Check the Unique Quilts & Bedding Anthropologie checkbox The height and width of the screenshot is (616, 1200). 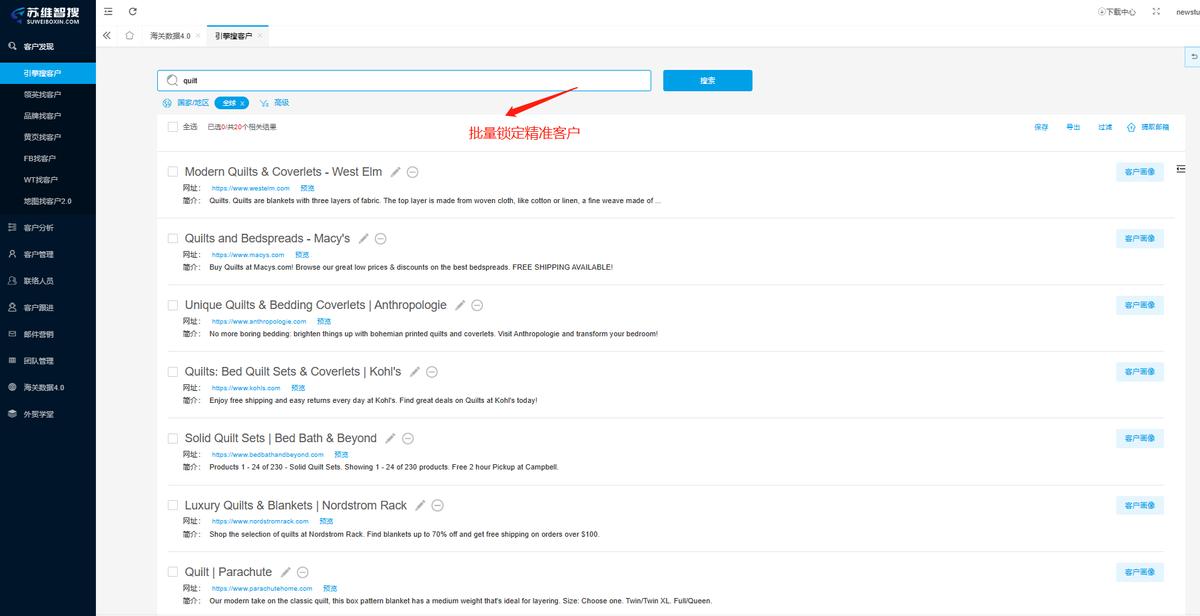(173, 305)
